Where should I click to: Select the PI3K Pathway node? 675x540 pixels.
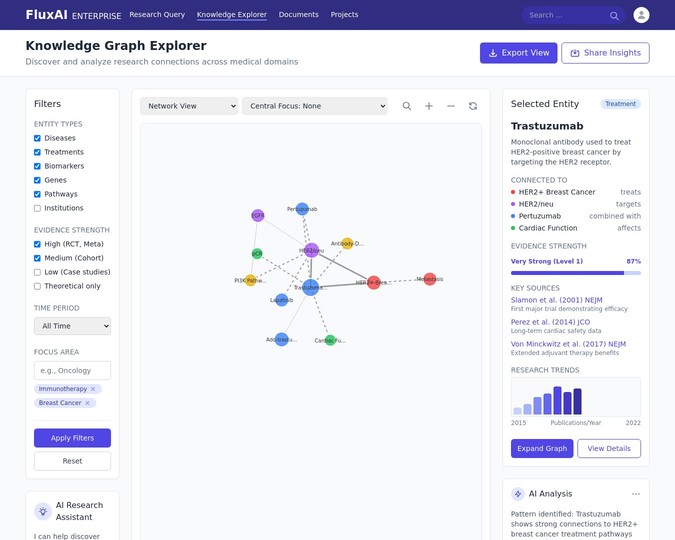point(250,280)
